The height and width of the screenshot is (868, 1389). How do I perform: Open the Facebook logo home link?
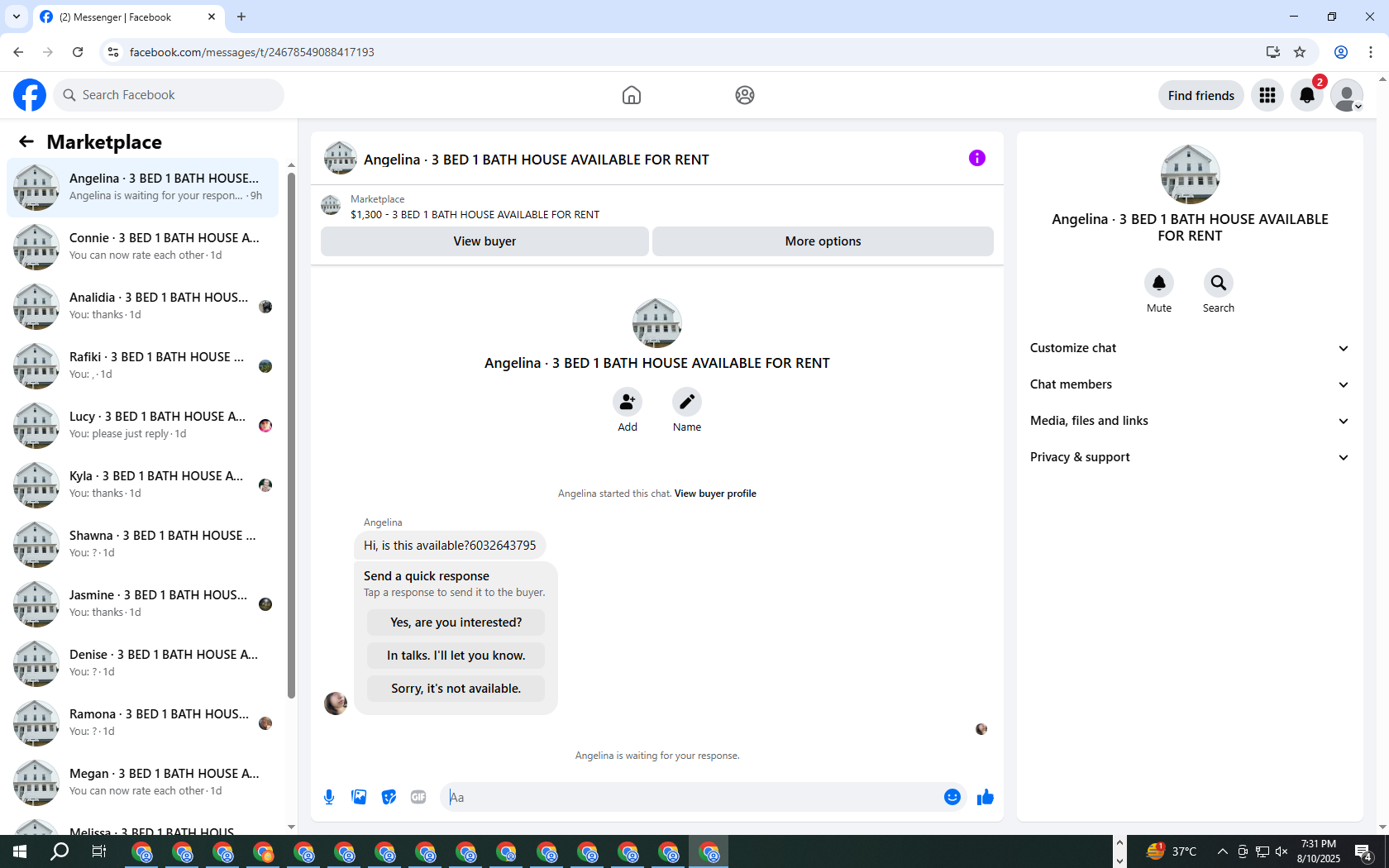coord(30,95)
